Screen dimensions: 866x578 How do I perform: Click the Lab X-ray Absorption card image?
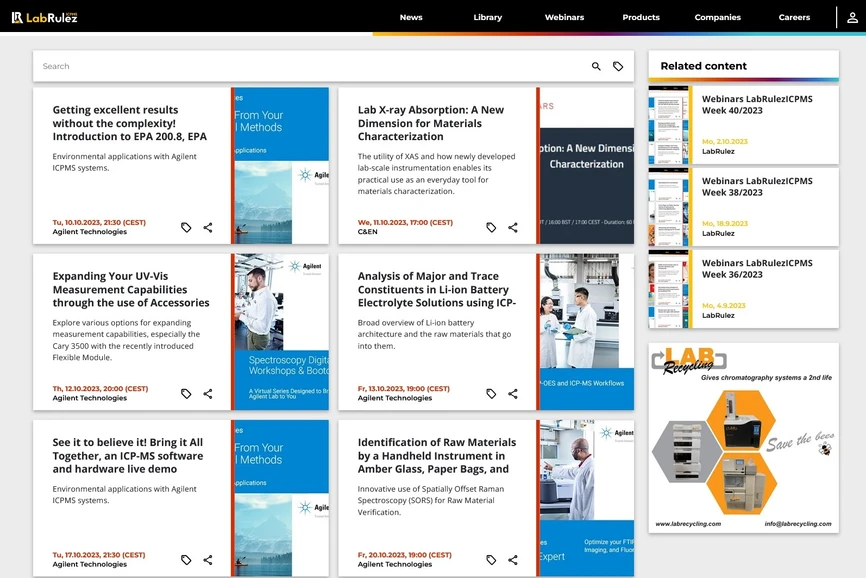(x=587, y=166)
